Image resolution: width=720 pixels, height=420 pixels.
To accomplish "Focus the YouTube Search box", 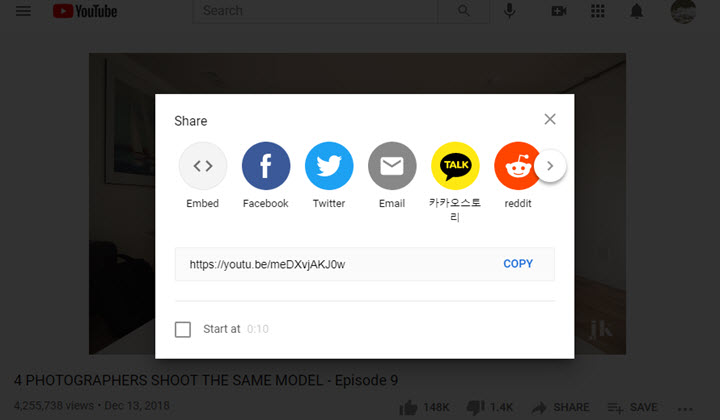I will (315, 11).
